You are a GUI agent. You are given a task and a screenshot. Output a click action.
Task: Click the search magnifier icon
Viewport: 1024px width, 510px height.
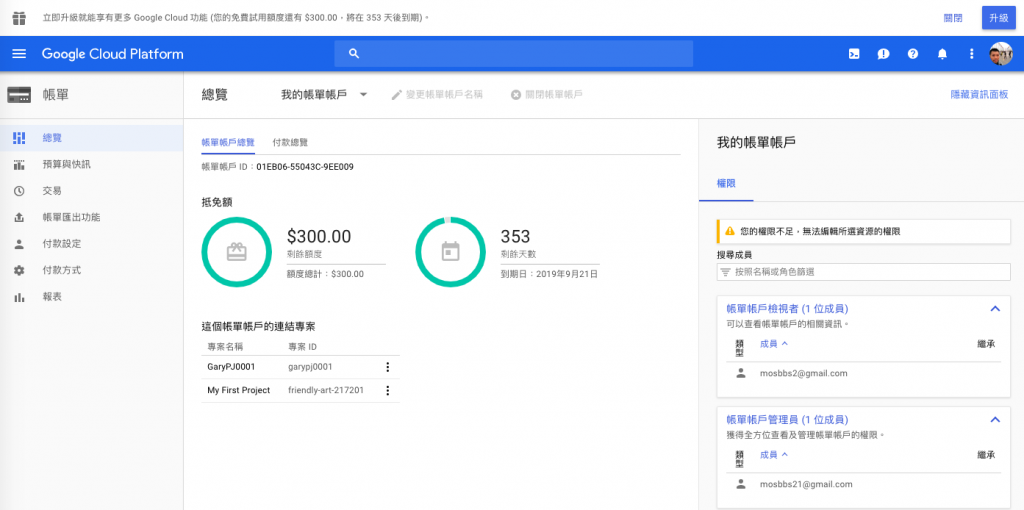pos(354,54)
